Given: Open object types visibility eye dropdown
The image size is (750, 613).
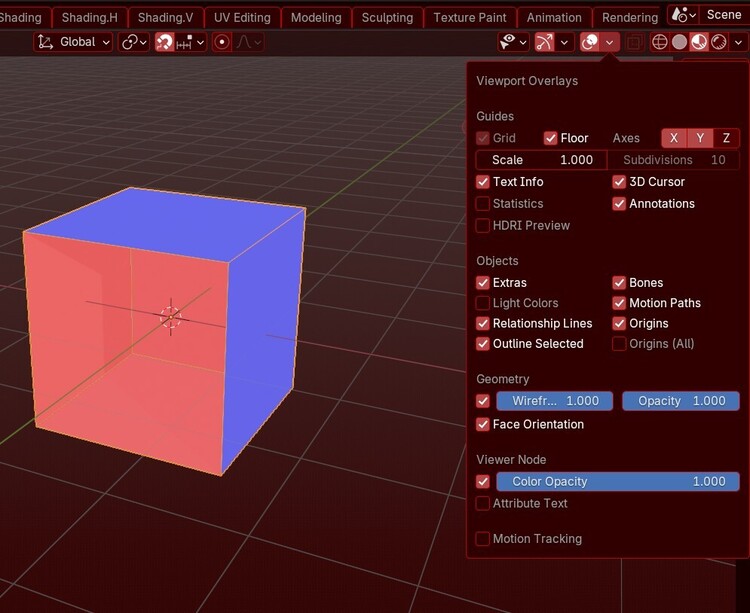Looking at the screenshot, I should (513, 42).
